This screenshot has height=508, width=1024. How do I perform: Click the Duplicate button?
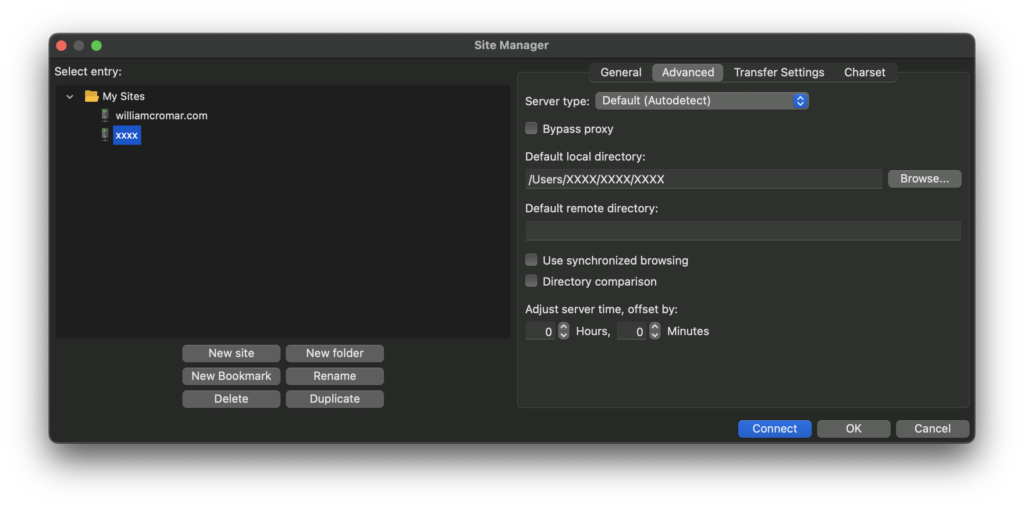pyautogui.click(x=334, y=399)
